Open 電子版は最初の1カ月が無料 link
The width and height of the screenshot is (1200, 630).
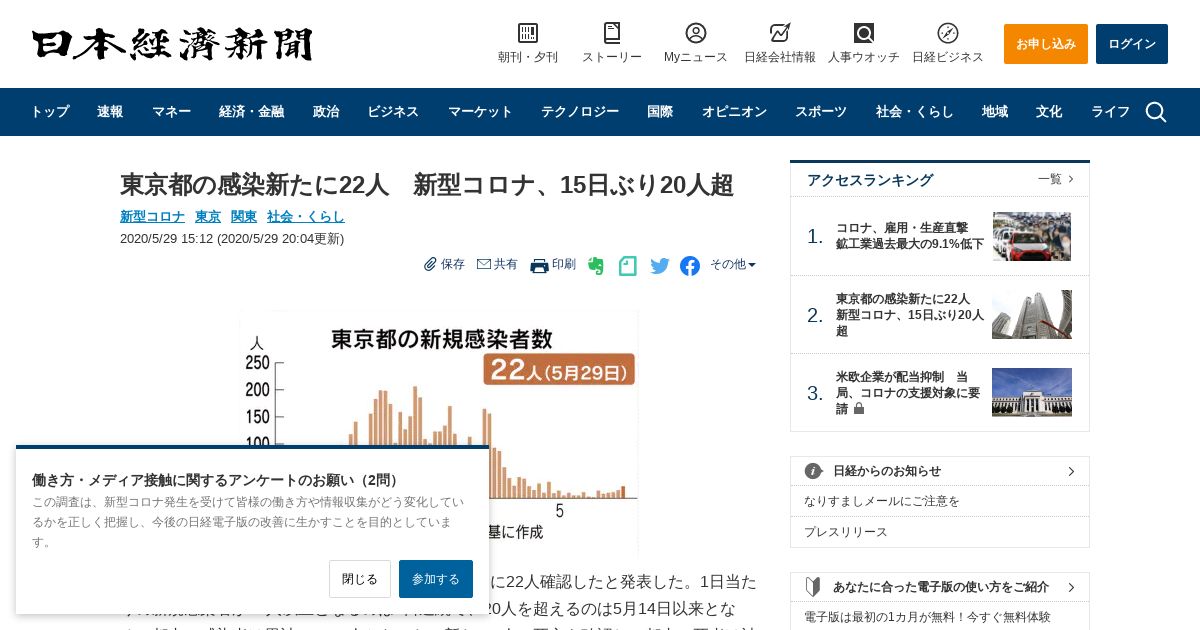click(x=927, y=617)
